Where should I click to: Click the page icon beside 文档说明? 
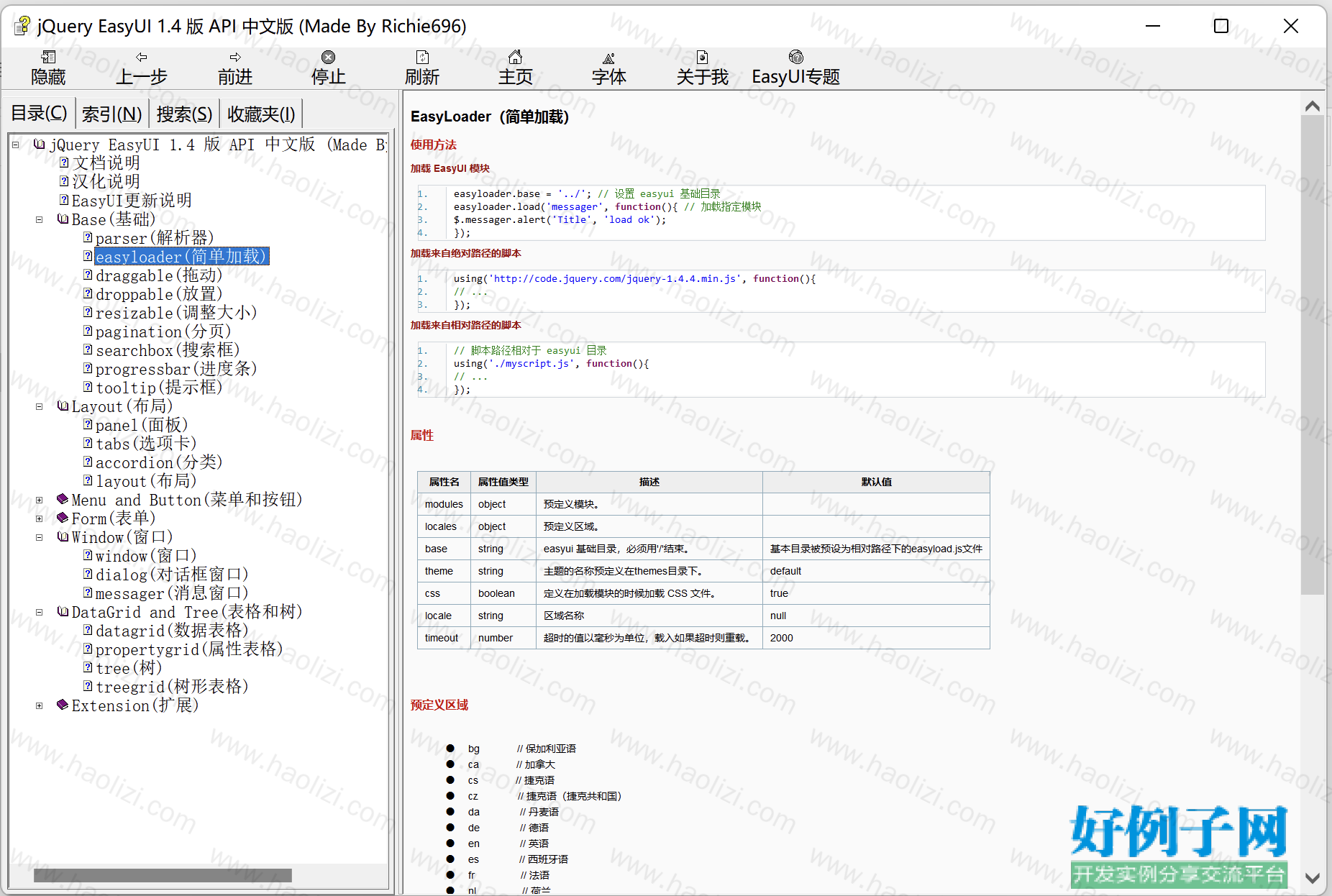[x=64, y=163]
